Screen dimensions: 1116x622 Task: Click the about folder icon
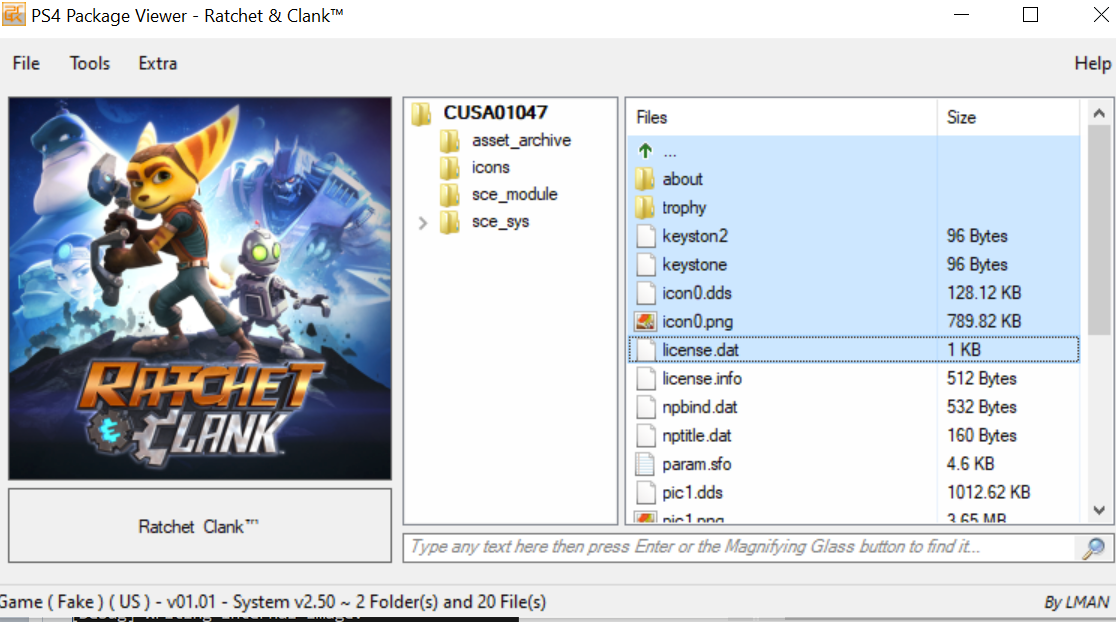click(x=645, y=179)
